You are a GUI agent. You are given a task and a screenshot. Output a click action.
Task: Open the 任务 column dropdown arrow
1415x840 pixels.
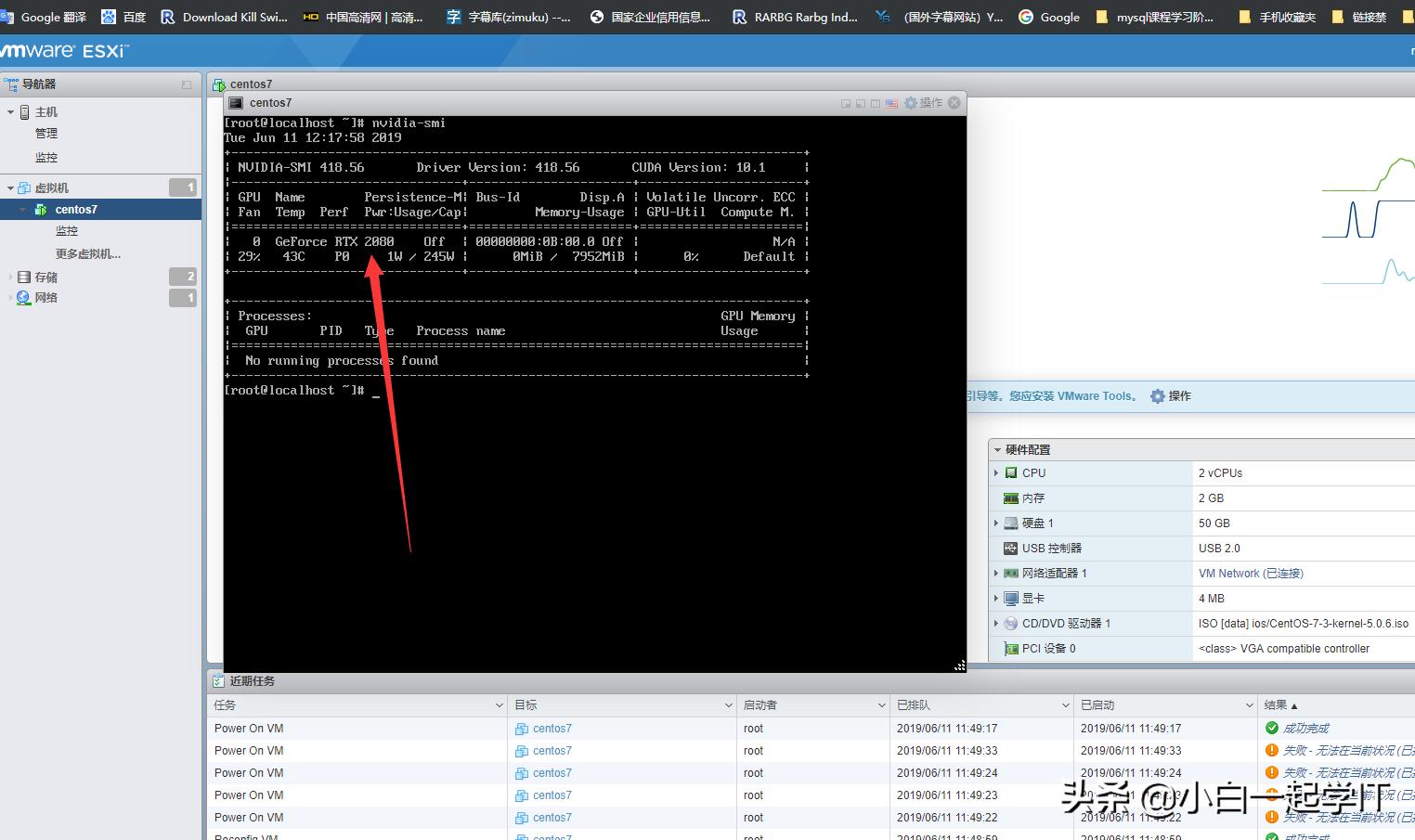click(500, 705)
